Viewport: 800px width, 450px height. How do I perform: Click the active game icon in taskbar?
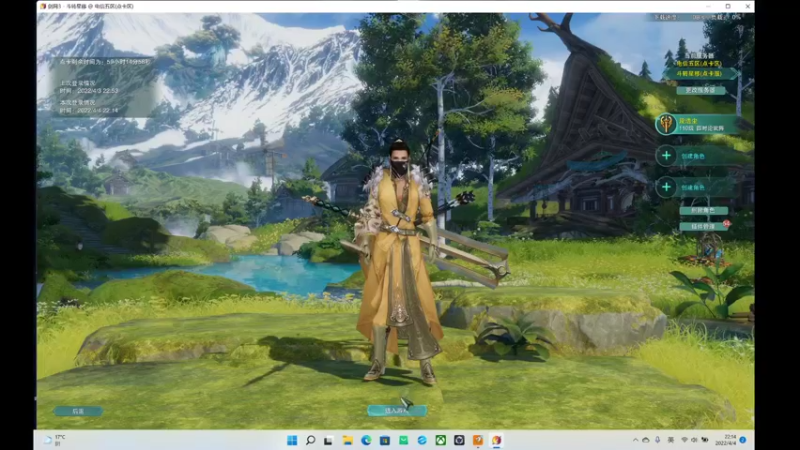496,440
